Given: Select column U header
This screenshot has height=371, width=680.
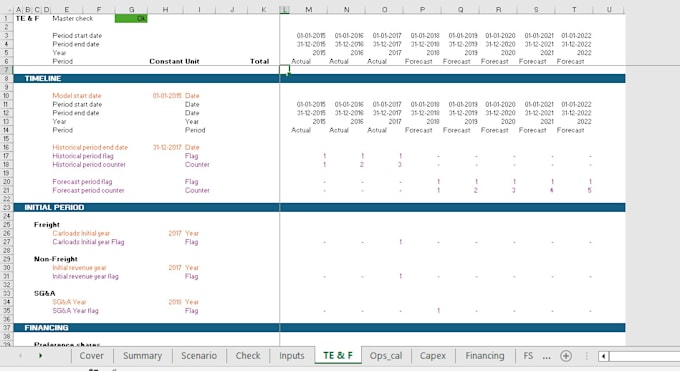Looking at the screenshot, I should tap(609, 10).
